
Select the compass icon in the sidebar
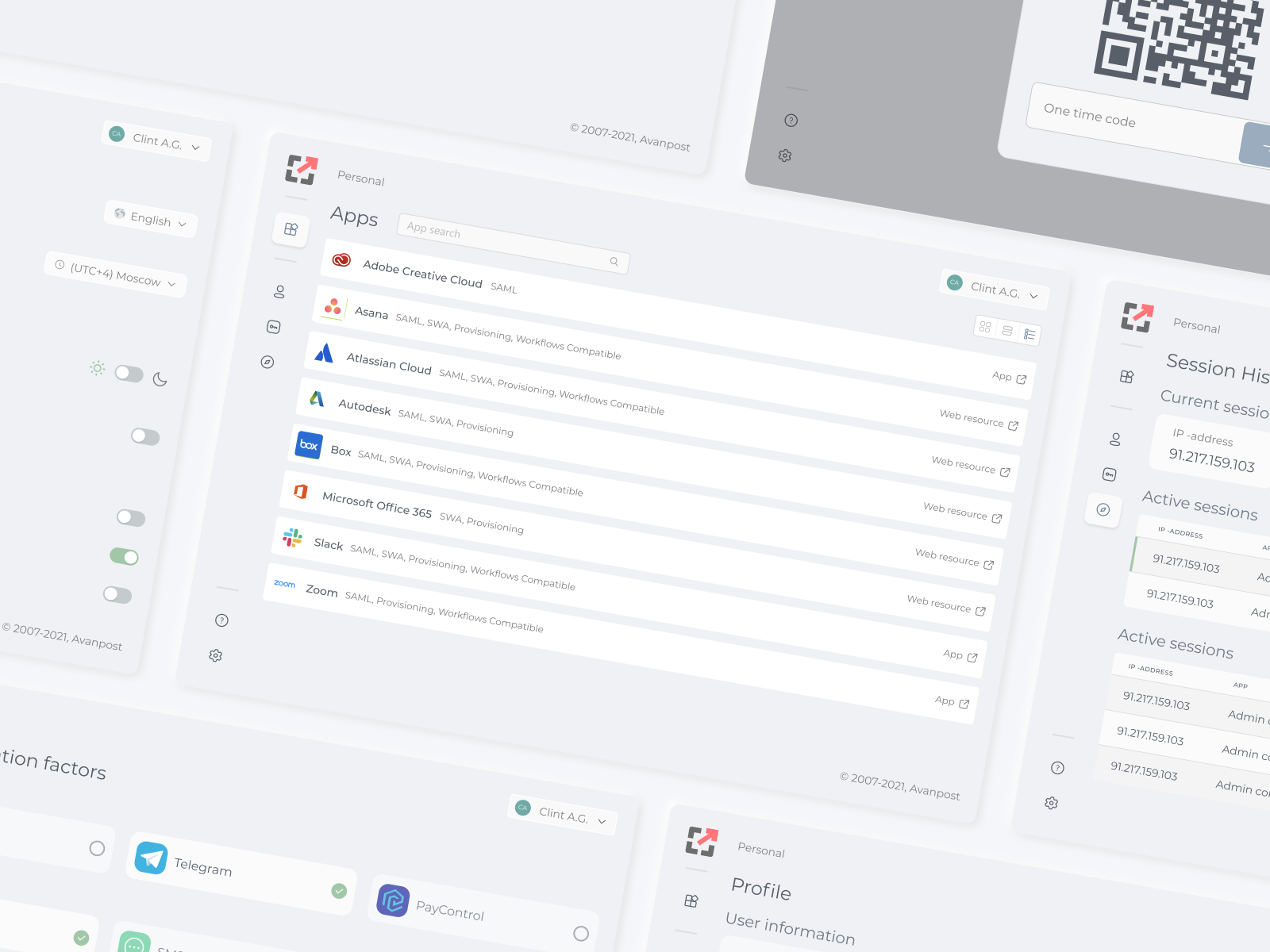point(268,363)
